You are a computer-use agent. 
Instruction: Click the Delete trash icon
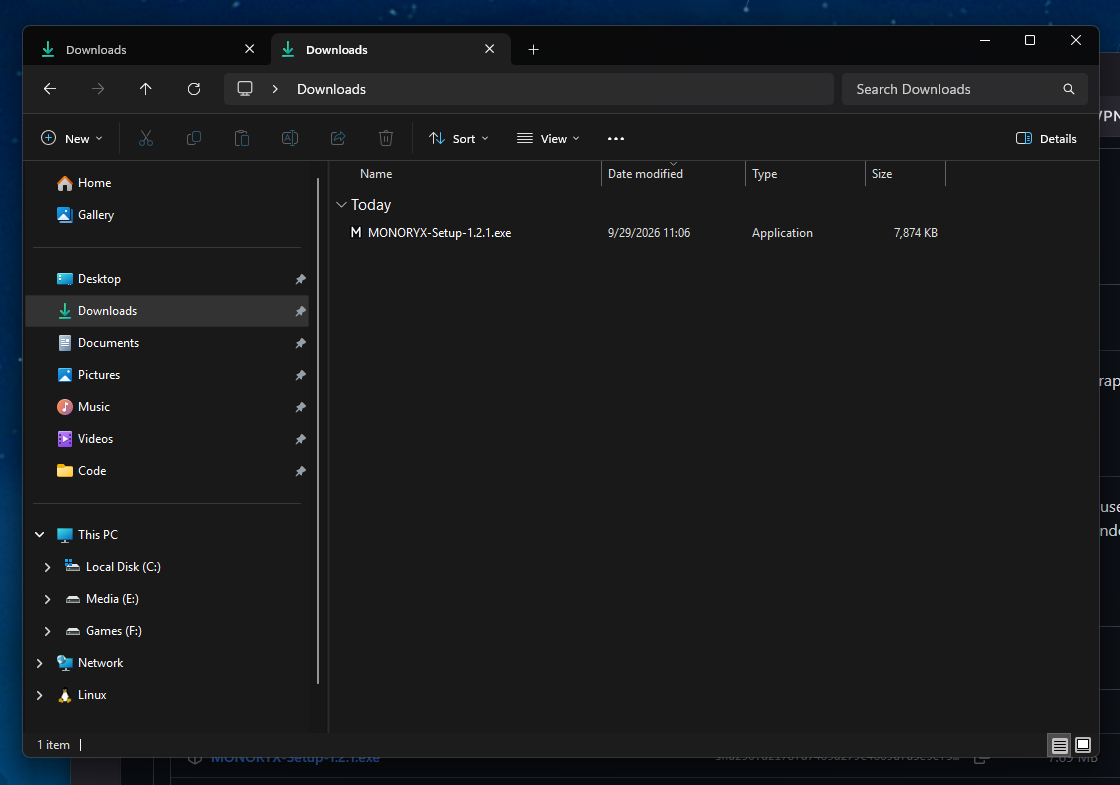(x=386, y=139)
